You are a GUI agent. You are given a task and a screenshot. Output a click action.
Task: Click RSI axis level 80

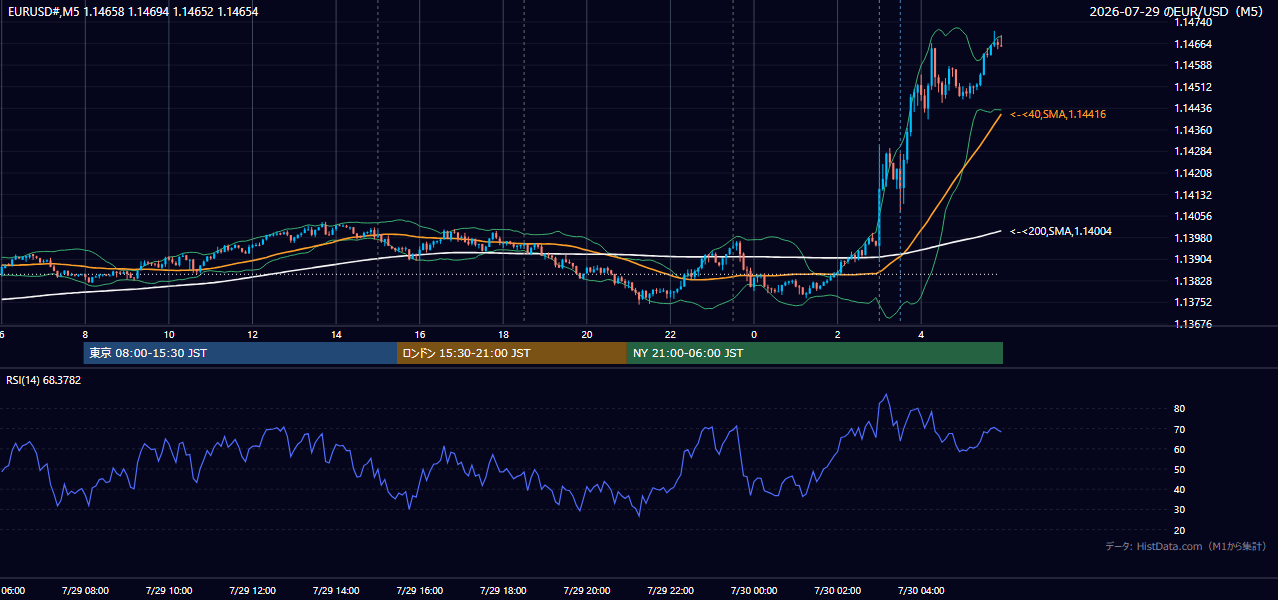(x=1180, y=409)
